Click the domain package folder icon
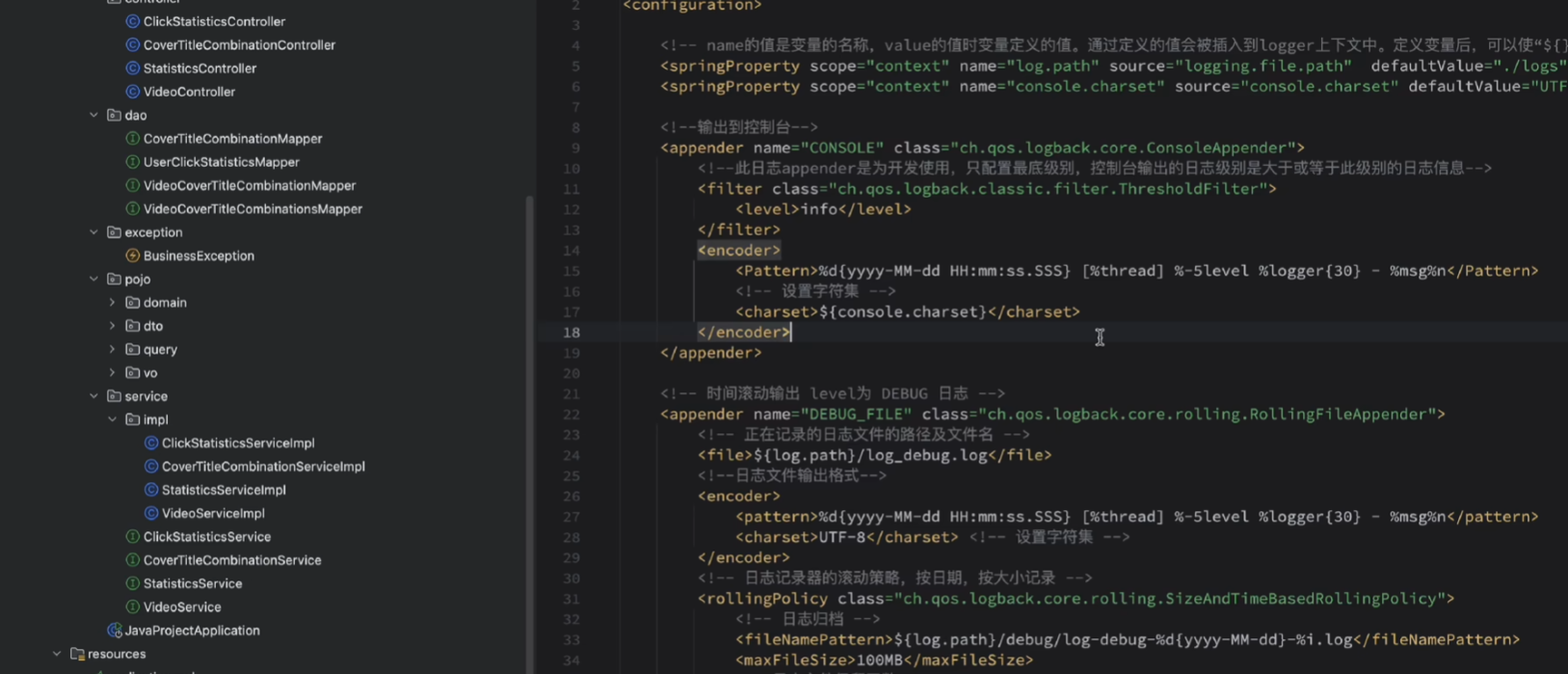Image resolution: width=1568 pixels, height=674 pixels. click(133, 303)
